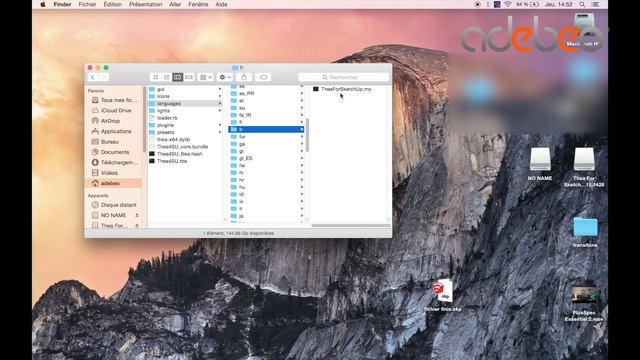Screen dimensions: 640x360
Task: Open the Aller menu
Action: pos(175,4)
